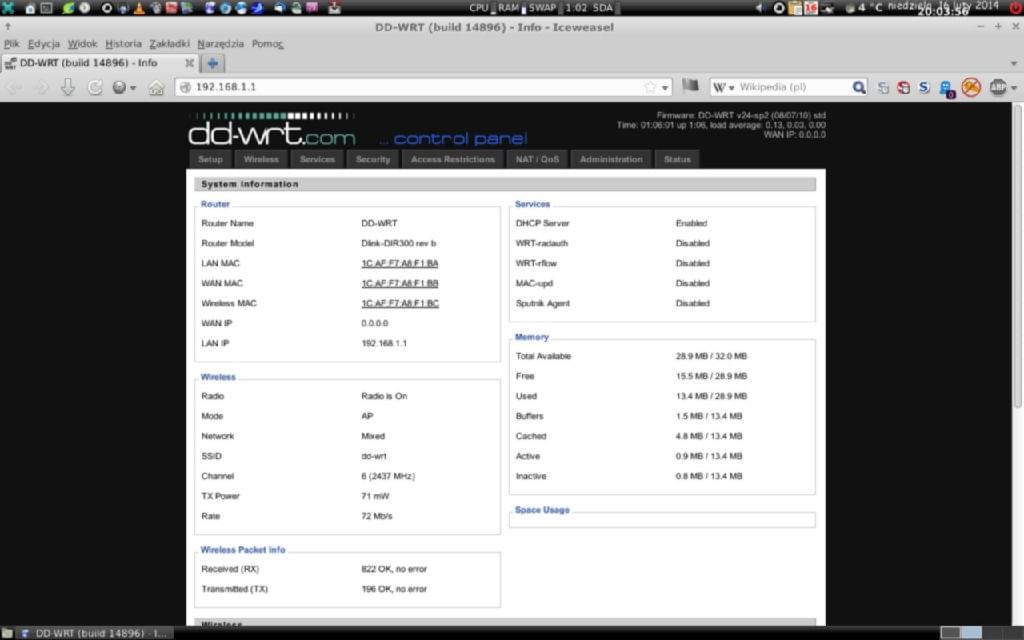Open the Widok menu

pos(82,44)
